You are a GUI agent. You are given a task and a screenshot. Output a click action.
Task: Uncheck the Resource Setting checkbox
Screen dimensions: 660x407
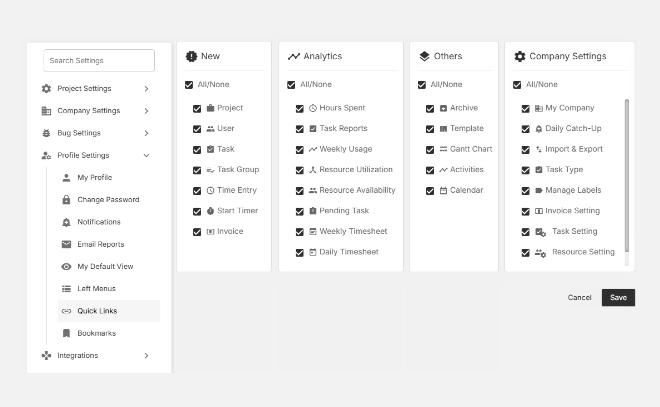click(525, 253)
